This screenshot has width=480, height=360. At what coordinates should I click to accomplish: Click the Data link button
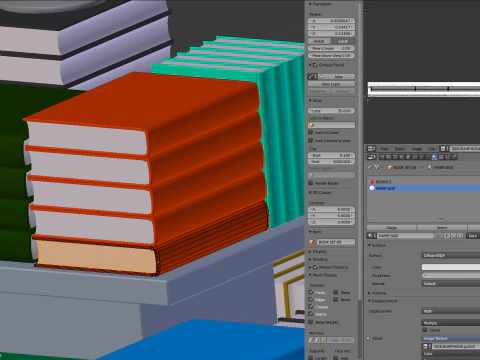(473, 236)
